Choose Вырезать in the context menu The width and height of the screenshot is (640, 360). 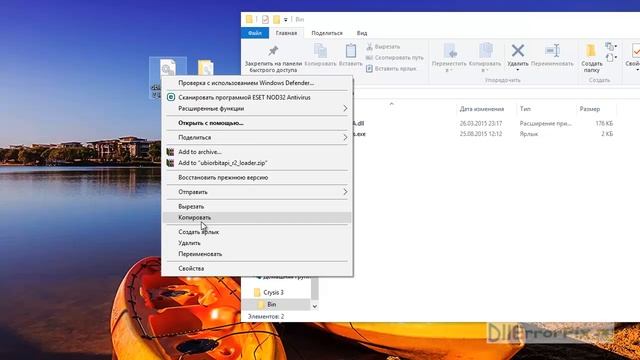tap(257, 207)
